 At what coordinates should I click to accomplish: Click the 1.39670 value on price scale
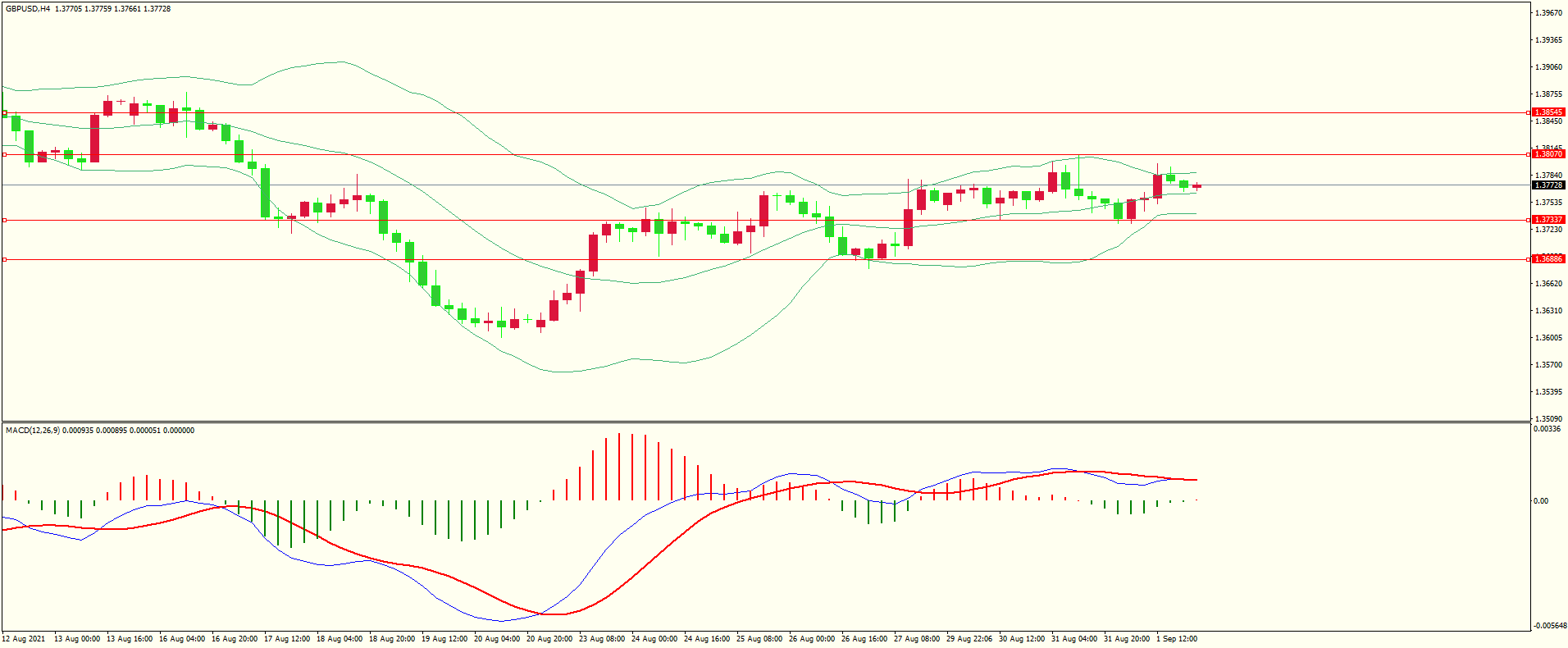tap(1548, 13)
